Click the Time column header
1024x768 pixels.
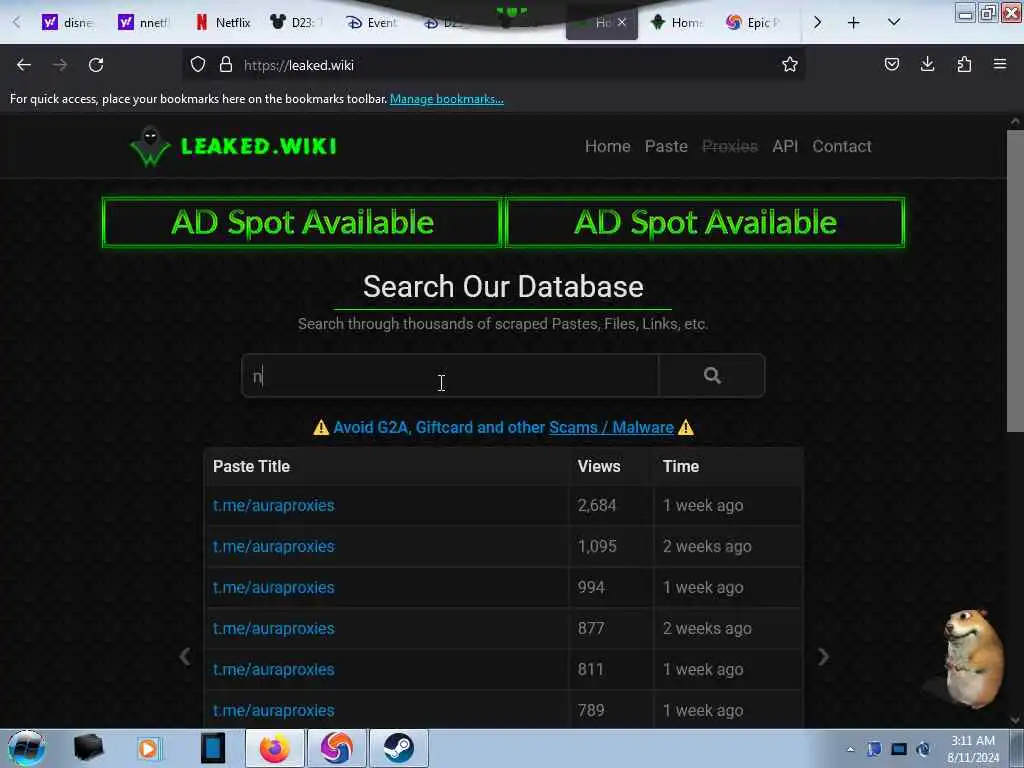(x=680, y=466)
